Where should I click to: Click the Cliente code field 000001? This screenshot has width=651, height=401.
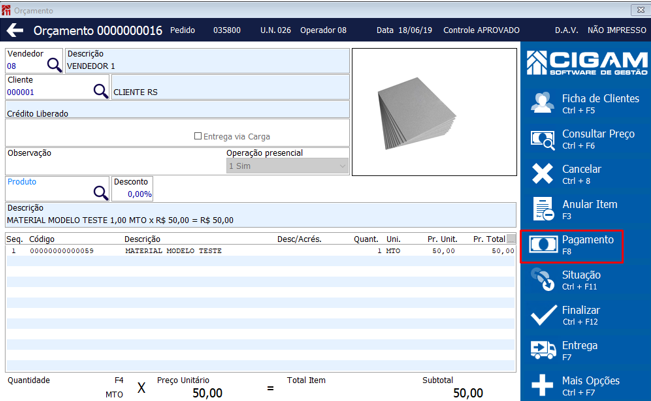49,92
